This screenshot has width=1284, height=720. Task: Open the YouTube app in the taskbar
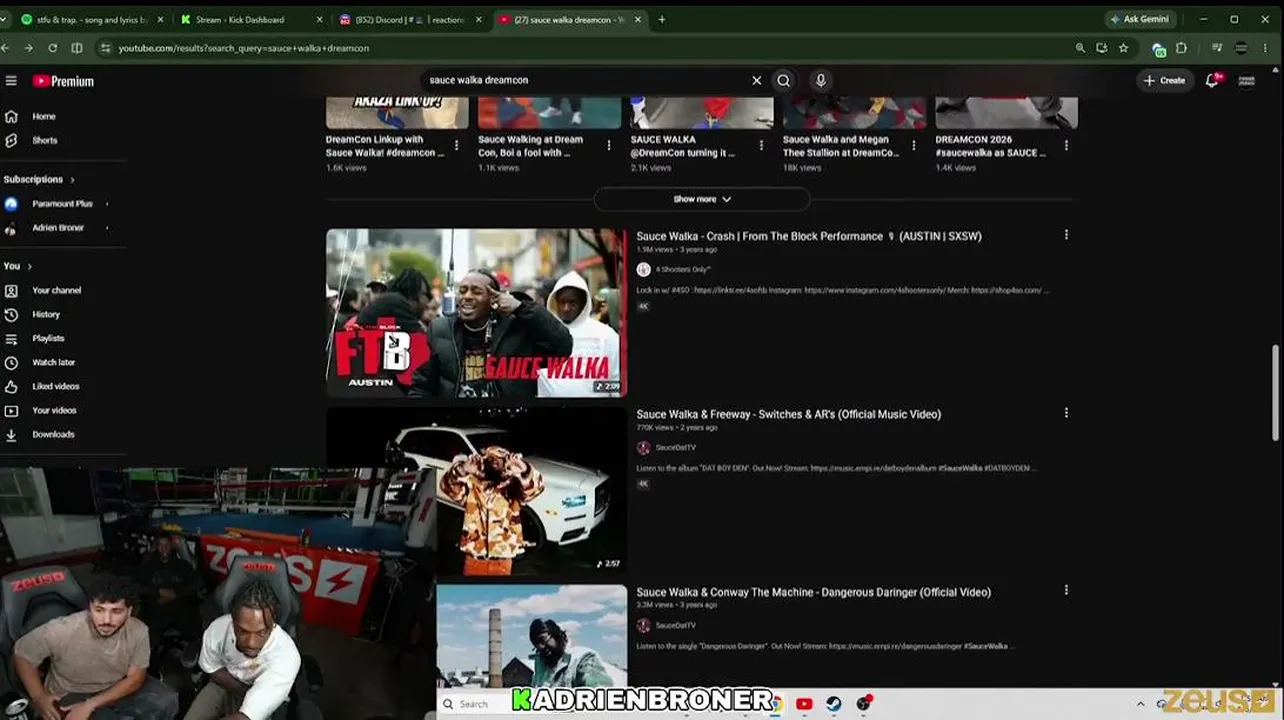click(x=804, y=704)
